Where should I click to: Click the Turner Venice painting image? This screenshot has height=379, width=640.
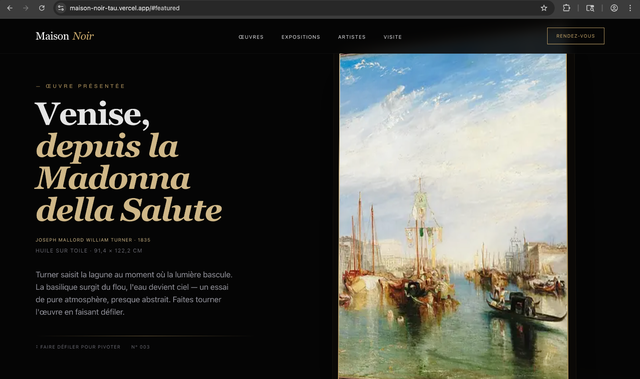click(x=453, y=216)
